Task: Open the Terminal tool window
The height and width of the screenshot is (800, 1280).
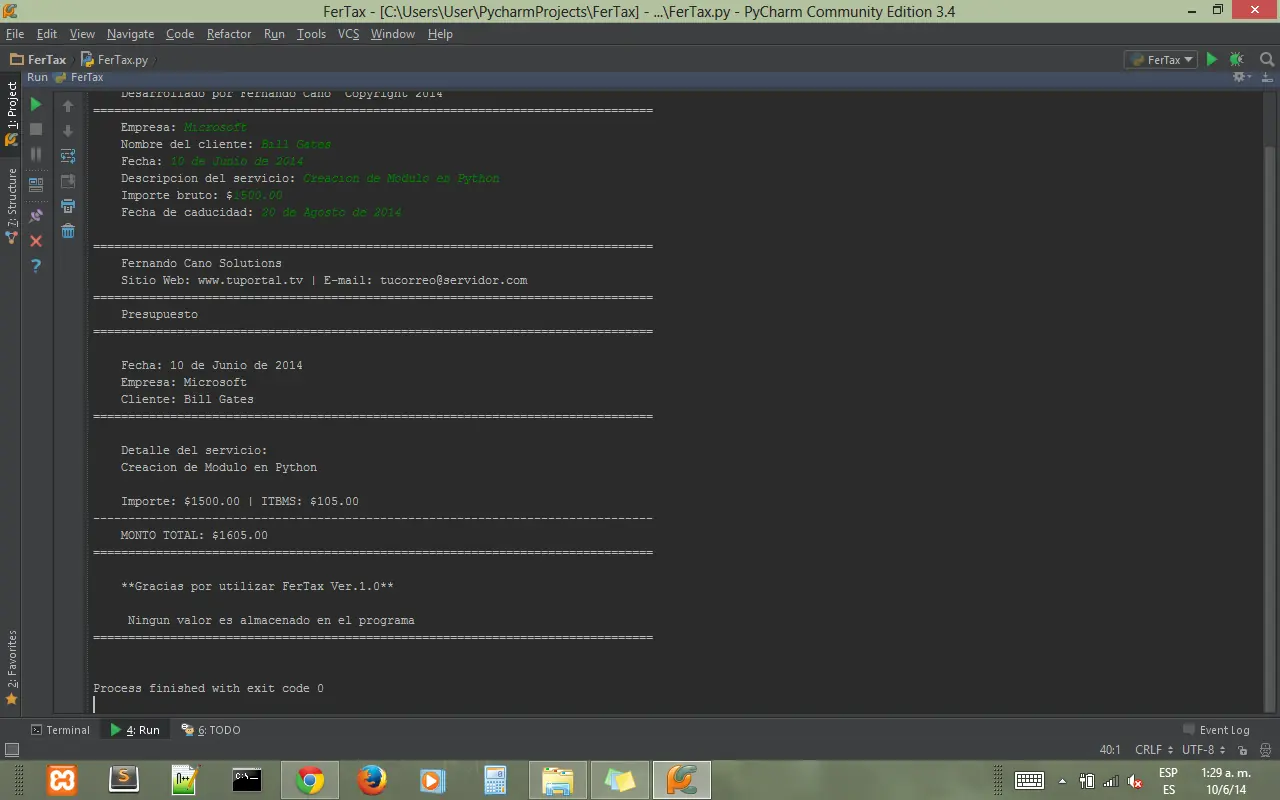Action: 60,730
